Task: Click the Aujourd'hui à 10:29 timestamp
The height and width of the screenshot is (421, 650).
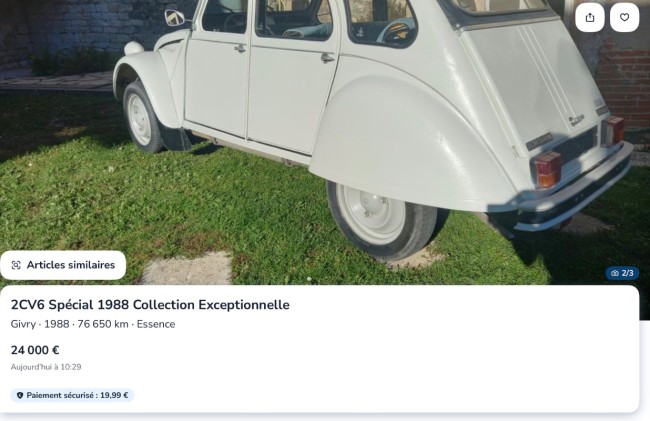Action: pos(46,367)
